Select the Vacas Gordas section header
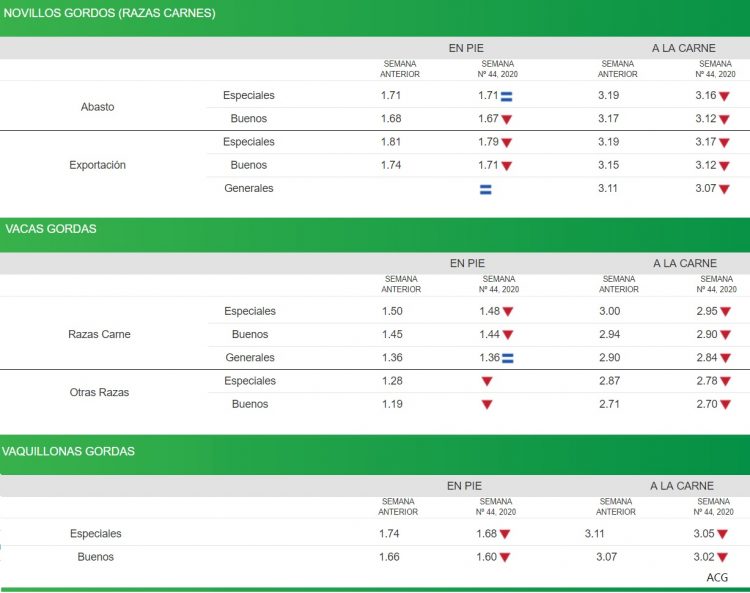Screen dimensions: 750x593 tap(51, 229)
